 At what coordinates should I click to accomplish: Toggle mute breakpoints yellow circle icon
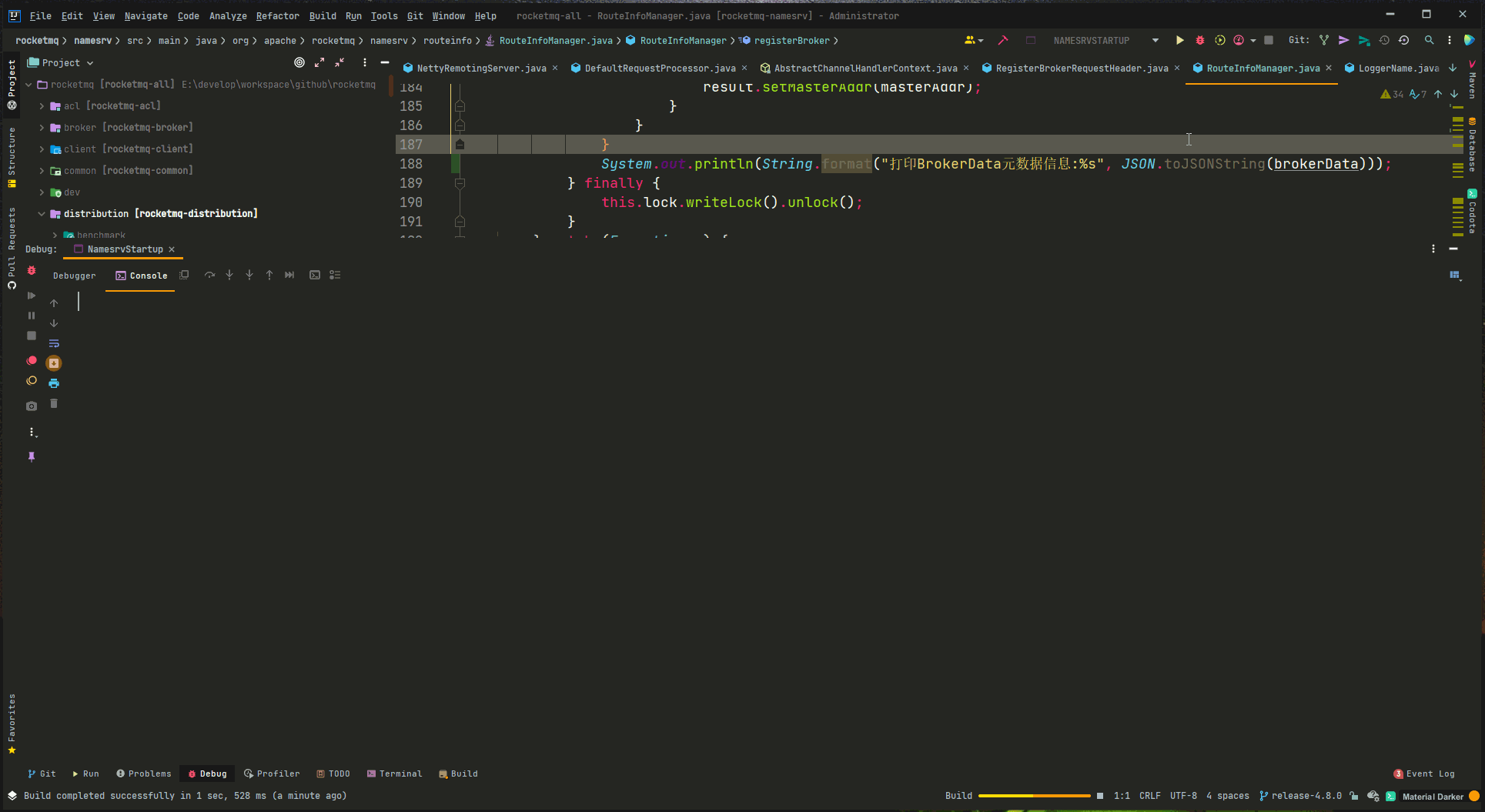point(32,380)
